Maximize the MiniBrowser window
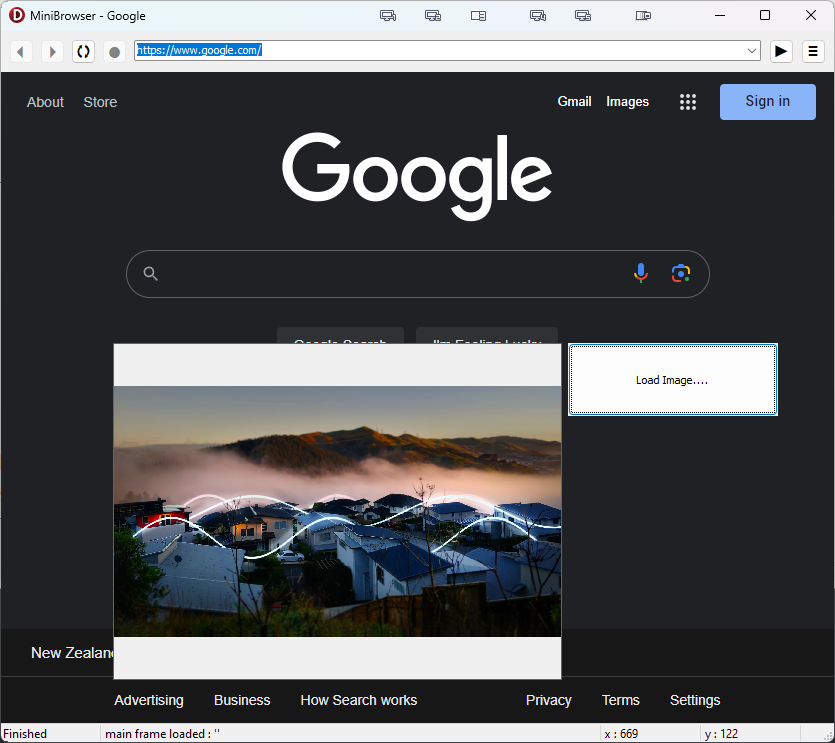Screen dimensions: 835x743 pyautogui.click(x=765, y=15)
